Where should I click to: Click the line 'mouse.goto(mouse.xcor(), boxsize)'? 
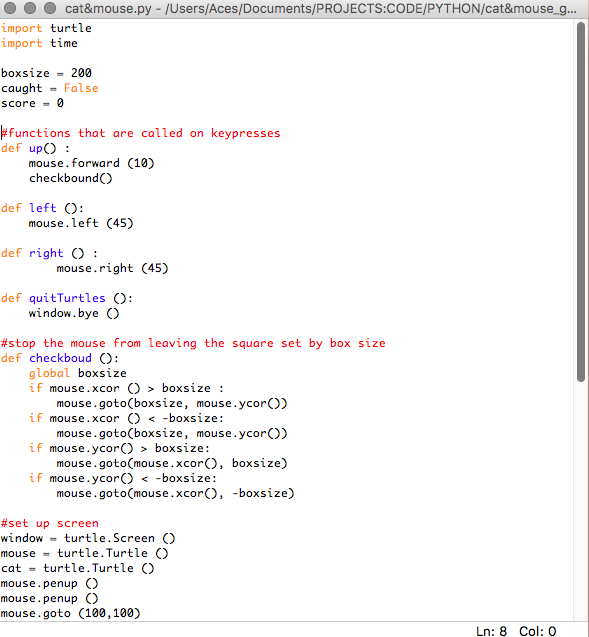pyautogui.click(x=172, y=464)
